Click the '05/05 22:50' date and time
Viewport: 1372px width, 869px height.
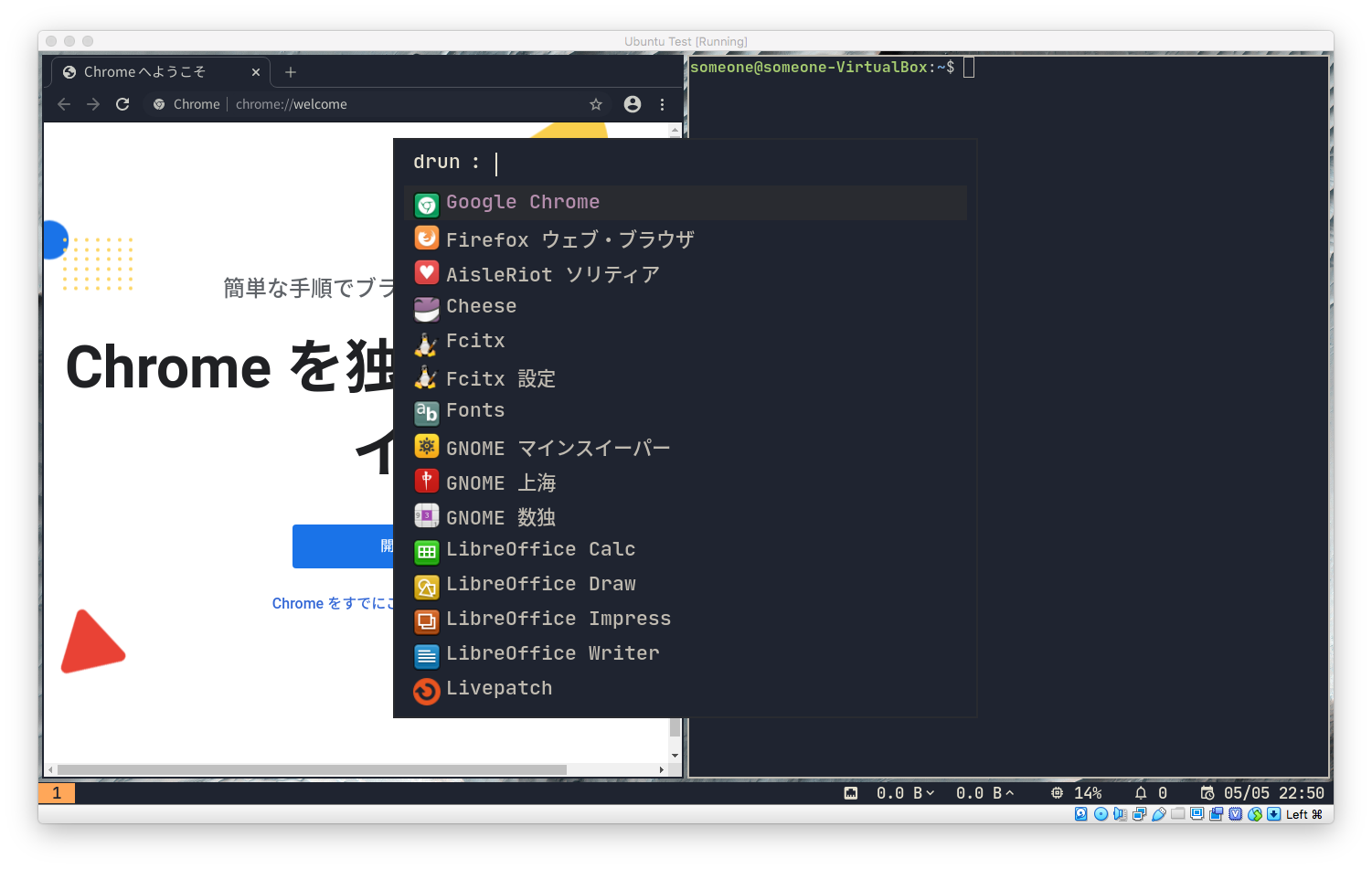1274,793
